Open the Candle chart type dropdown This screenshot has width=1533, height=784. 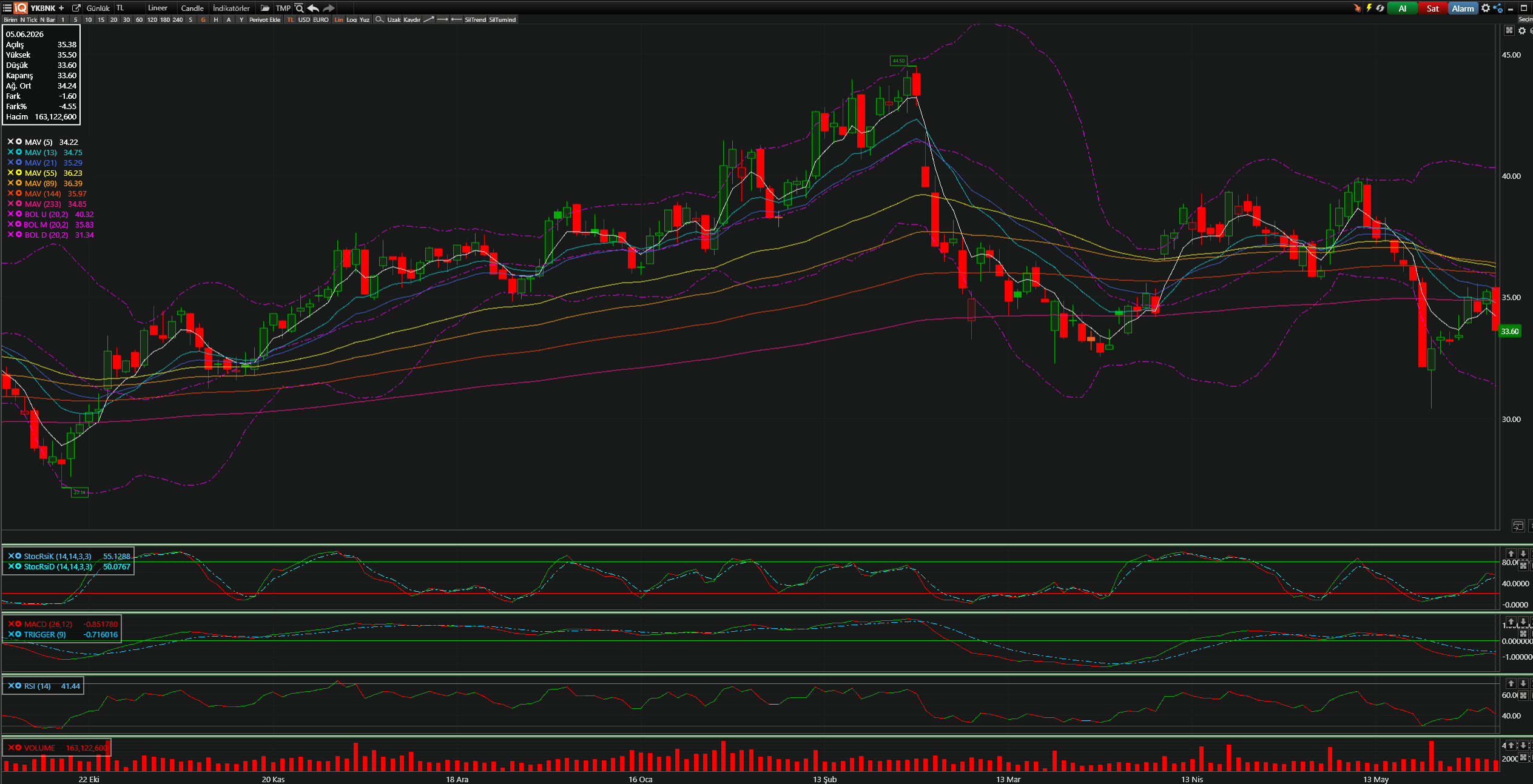(x=192, y=8)
